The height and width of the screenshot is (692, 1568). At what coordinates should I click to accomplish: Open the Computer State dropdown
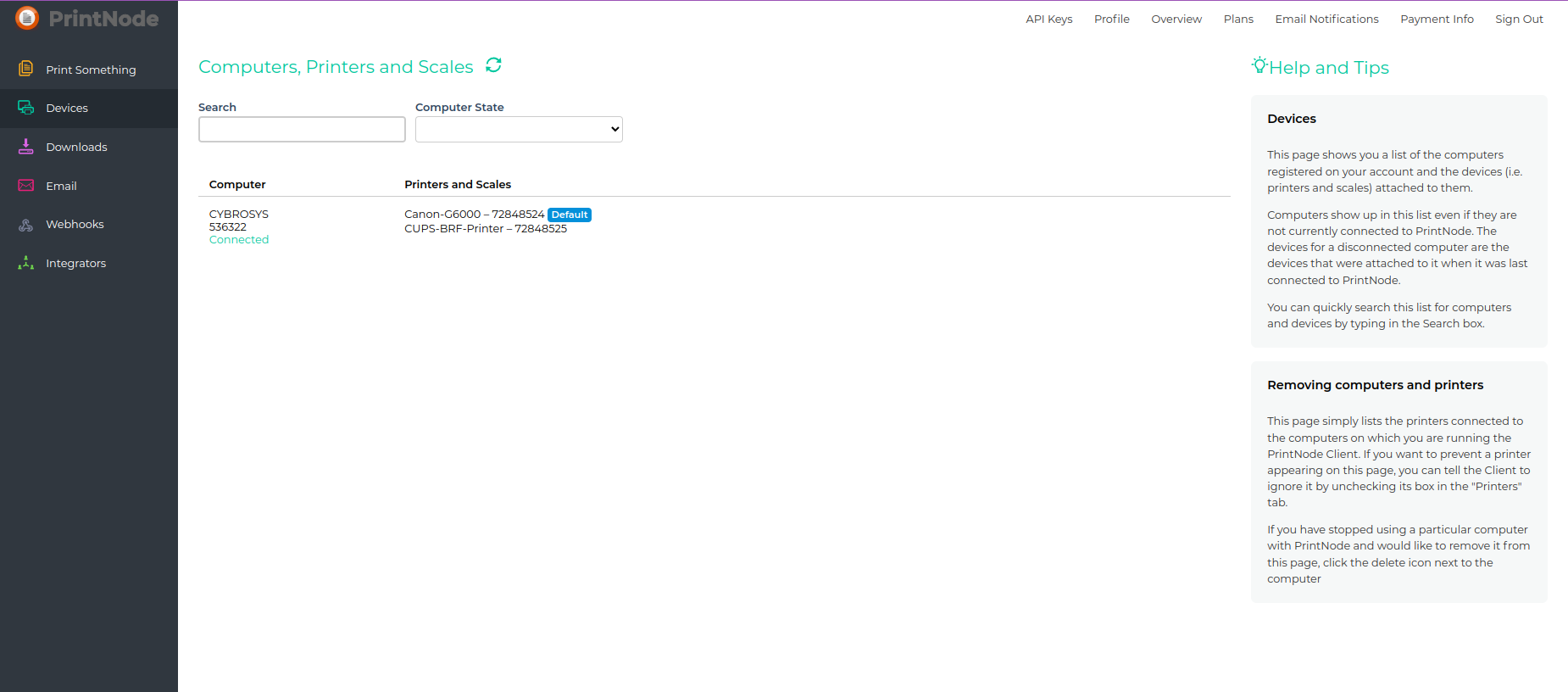(x=519, y=129)
